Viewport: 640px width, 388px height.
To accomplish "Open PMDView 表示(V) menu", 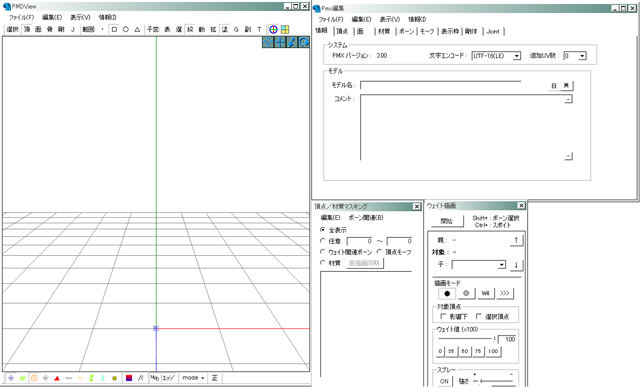I will click(80, 18).
